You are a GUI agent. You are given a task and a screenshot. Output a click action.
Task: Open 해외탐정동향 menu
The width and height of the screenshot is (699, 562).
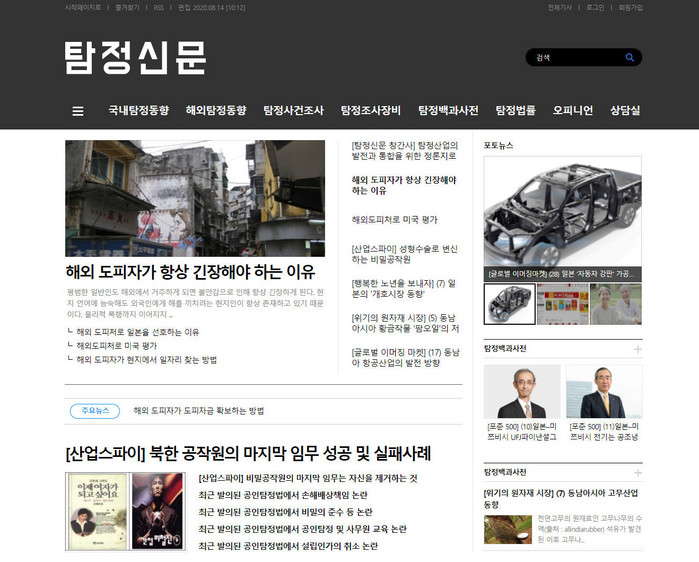[x=216, y=111]
